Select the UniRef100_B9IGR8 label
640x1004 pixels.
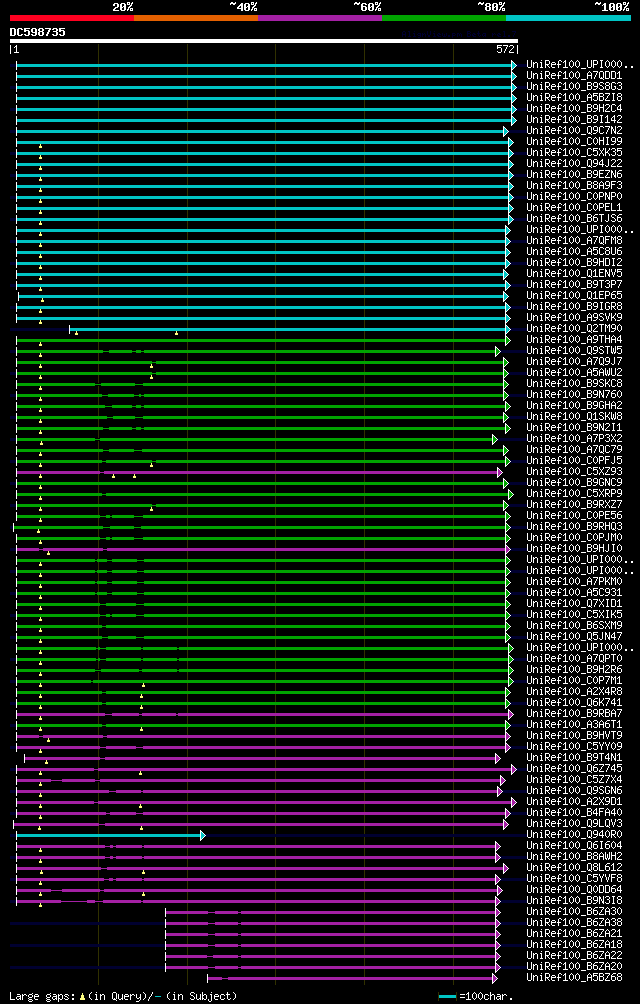574,307
